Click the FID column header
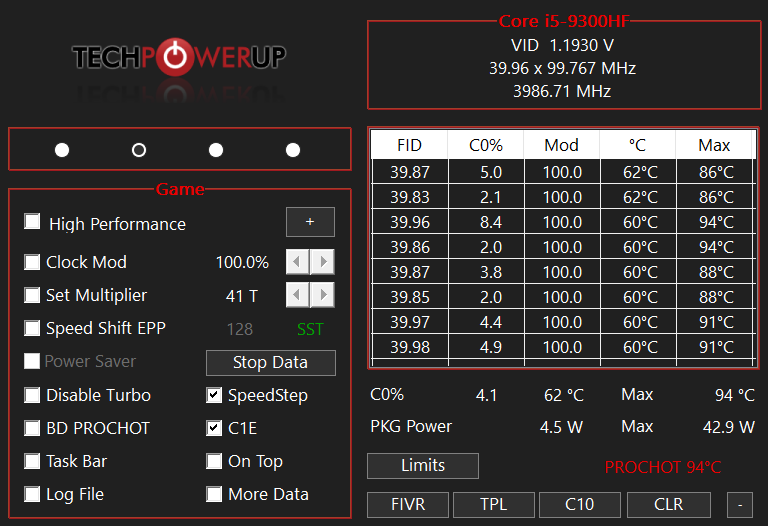768x526 pixels. click(x=409, y=145)
